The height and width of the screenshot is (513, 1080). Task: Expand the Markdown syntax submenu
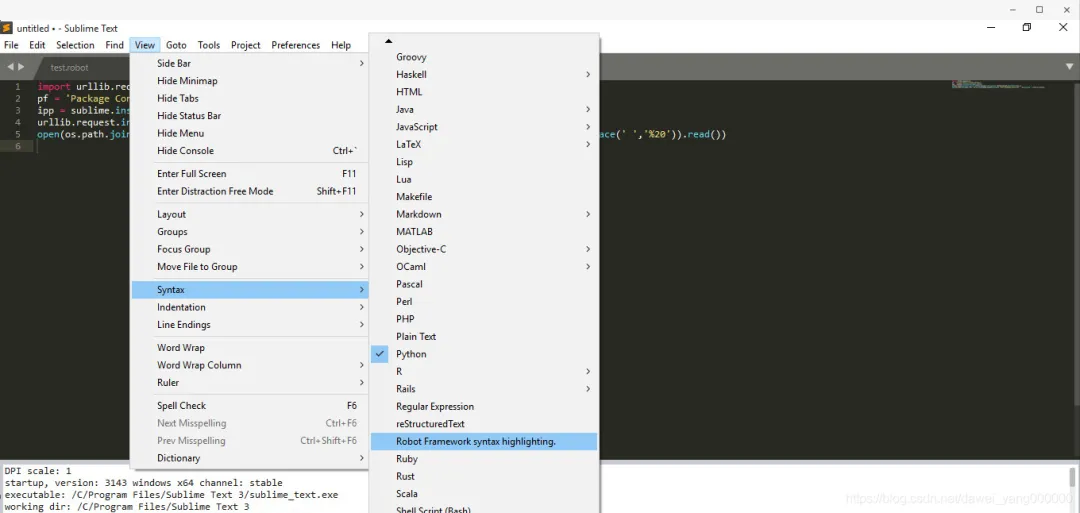[x=484, y=214]
